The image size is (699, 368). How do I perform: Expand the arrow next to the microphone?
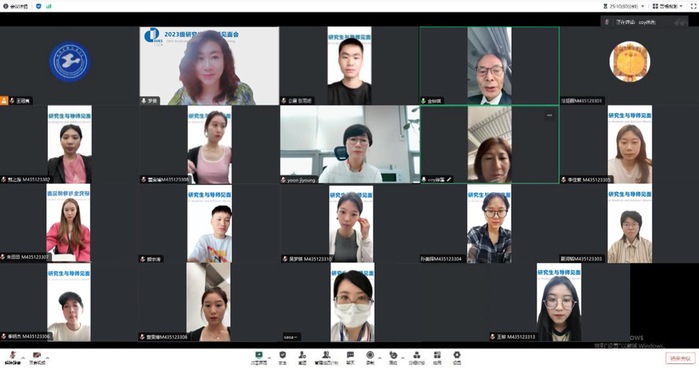click(23, 357)
